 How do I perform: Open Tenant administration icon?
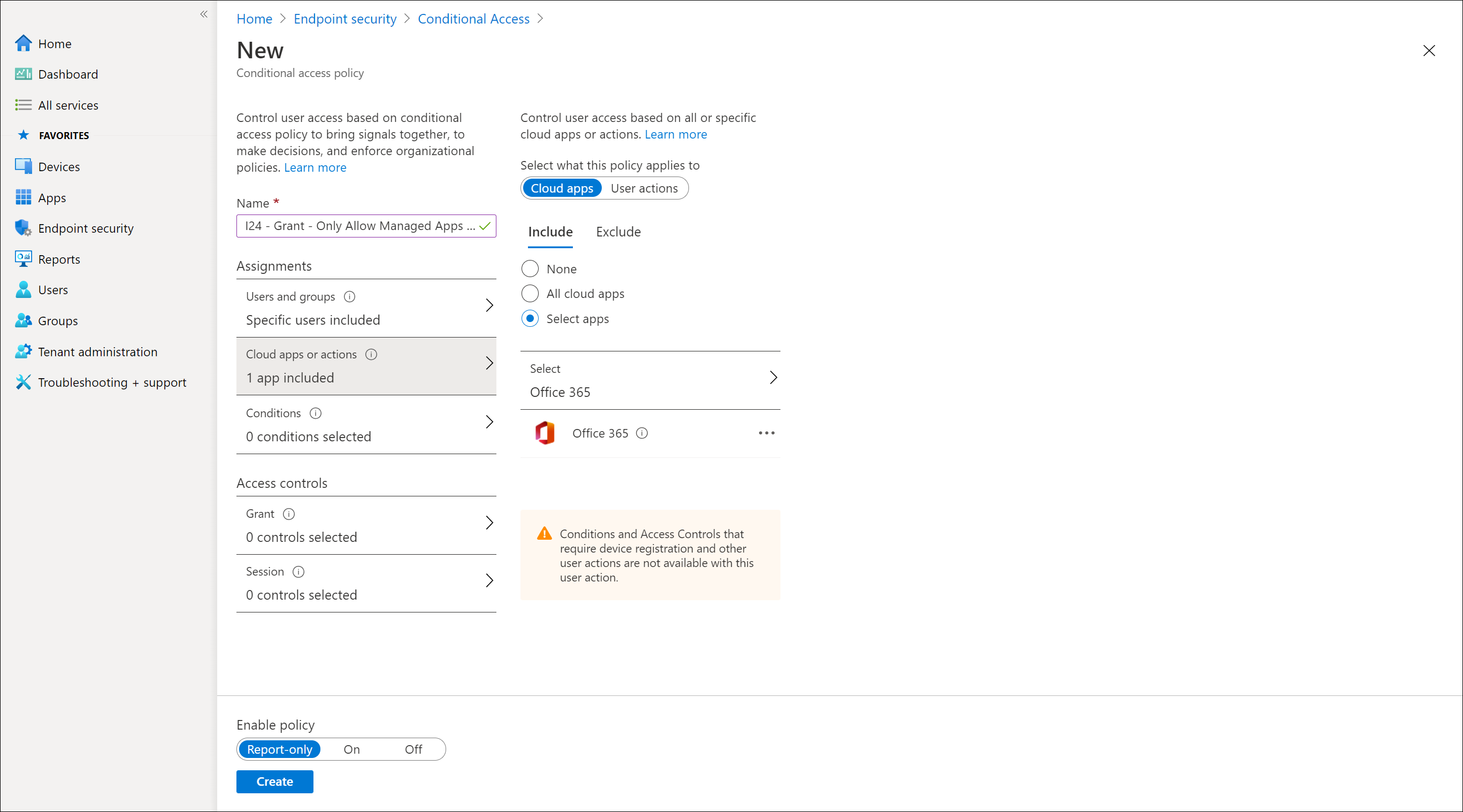click(24, 351)
